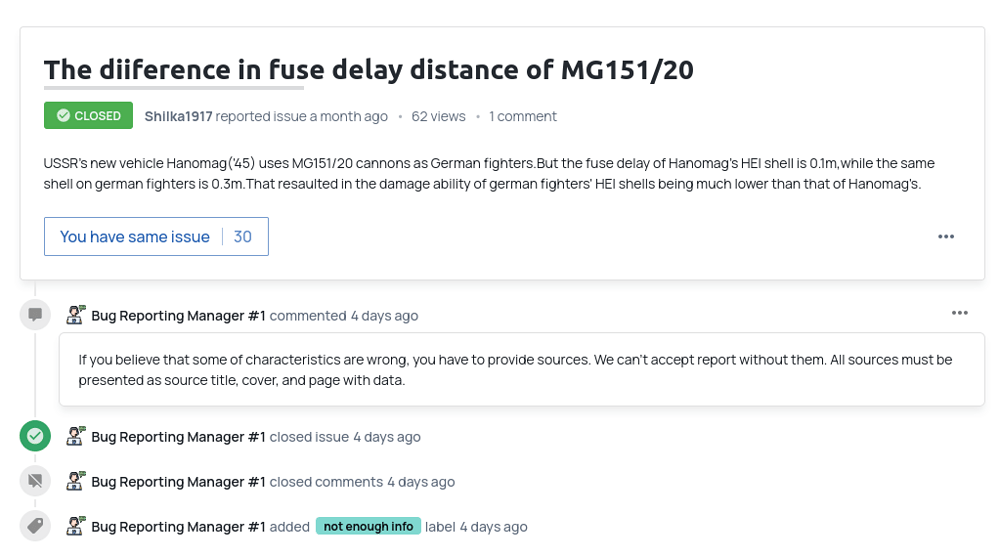This screenshot has width=1000, height=558.
Task: Click the '1 comment' link
Action: click(x=523, y=116)
